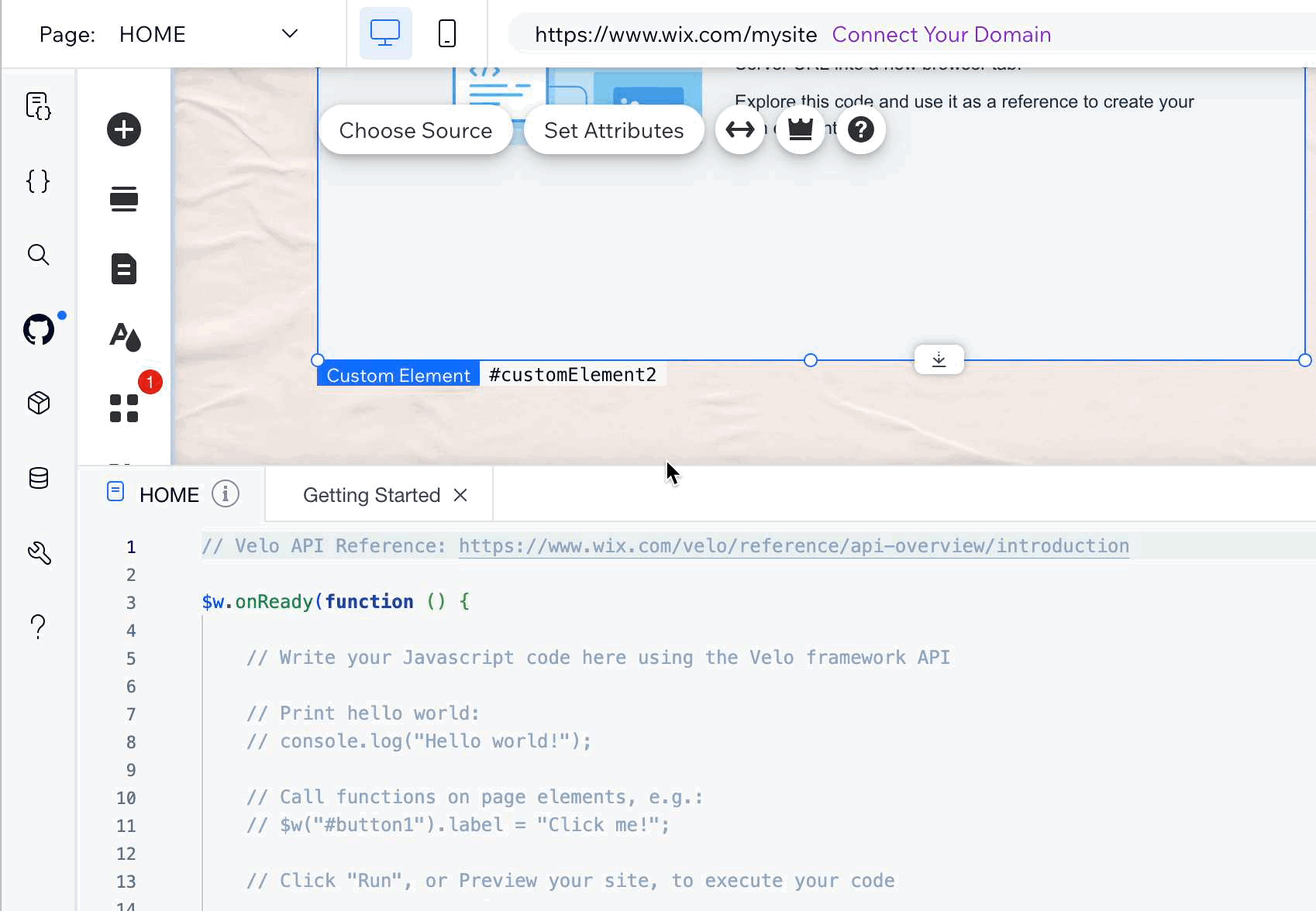Close the Getting Started tab
1316x911 pixels.
pyautogui.click(x=460, y=495)
